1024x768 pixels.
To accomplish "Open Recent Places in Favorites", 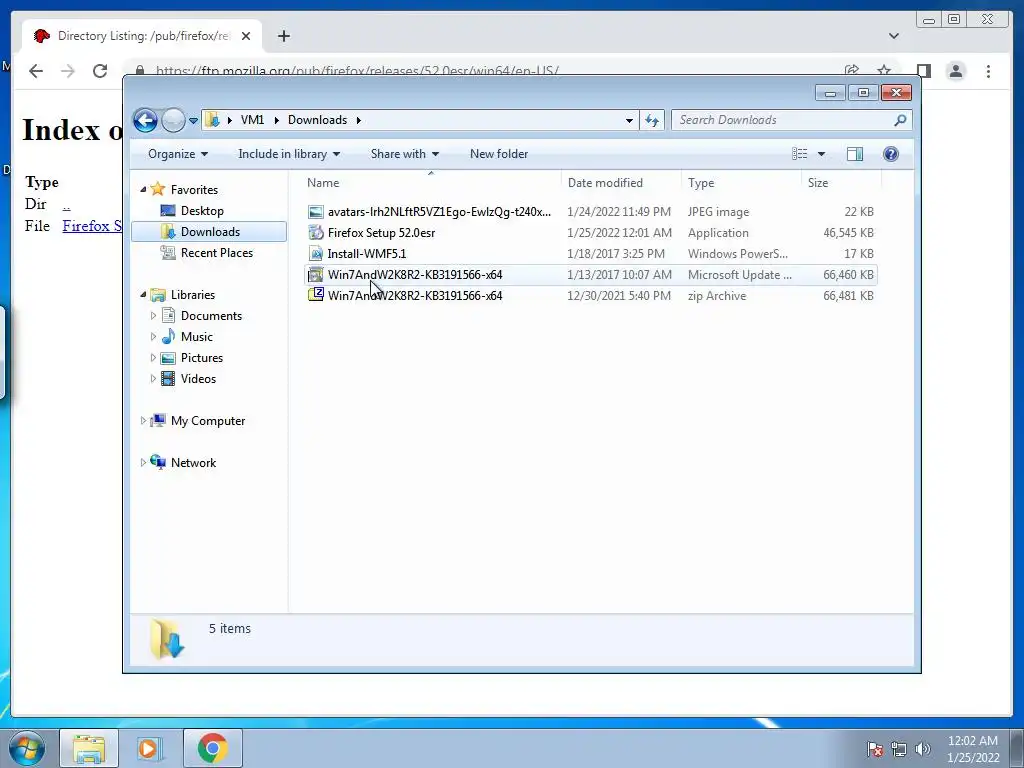I will tap(216, 253).
